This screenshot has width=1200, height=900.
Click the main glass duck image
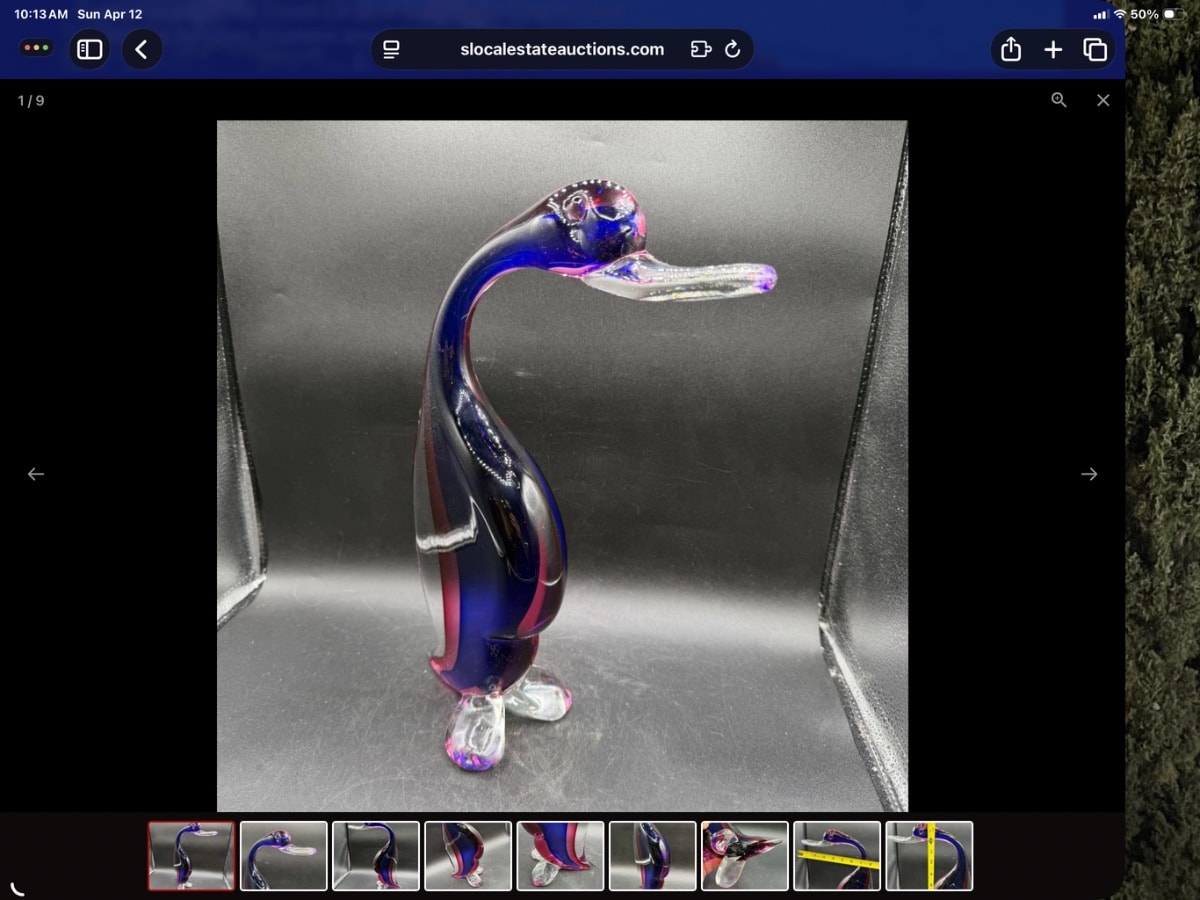tap(562, 466)
